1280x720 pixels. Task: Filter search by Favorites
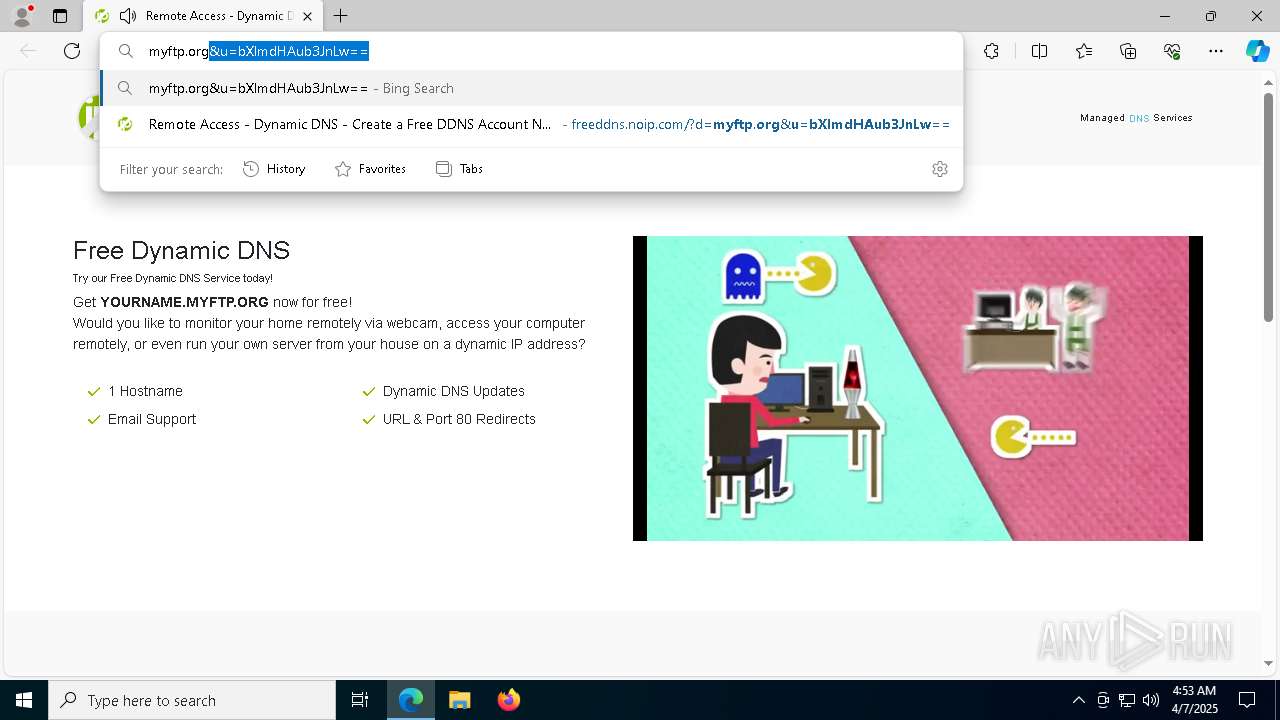370,169
